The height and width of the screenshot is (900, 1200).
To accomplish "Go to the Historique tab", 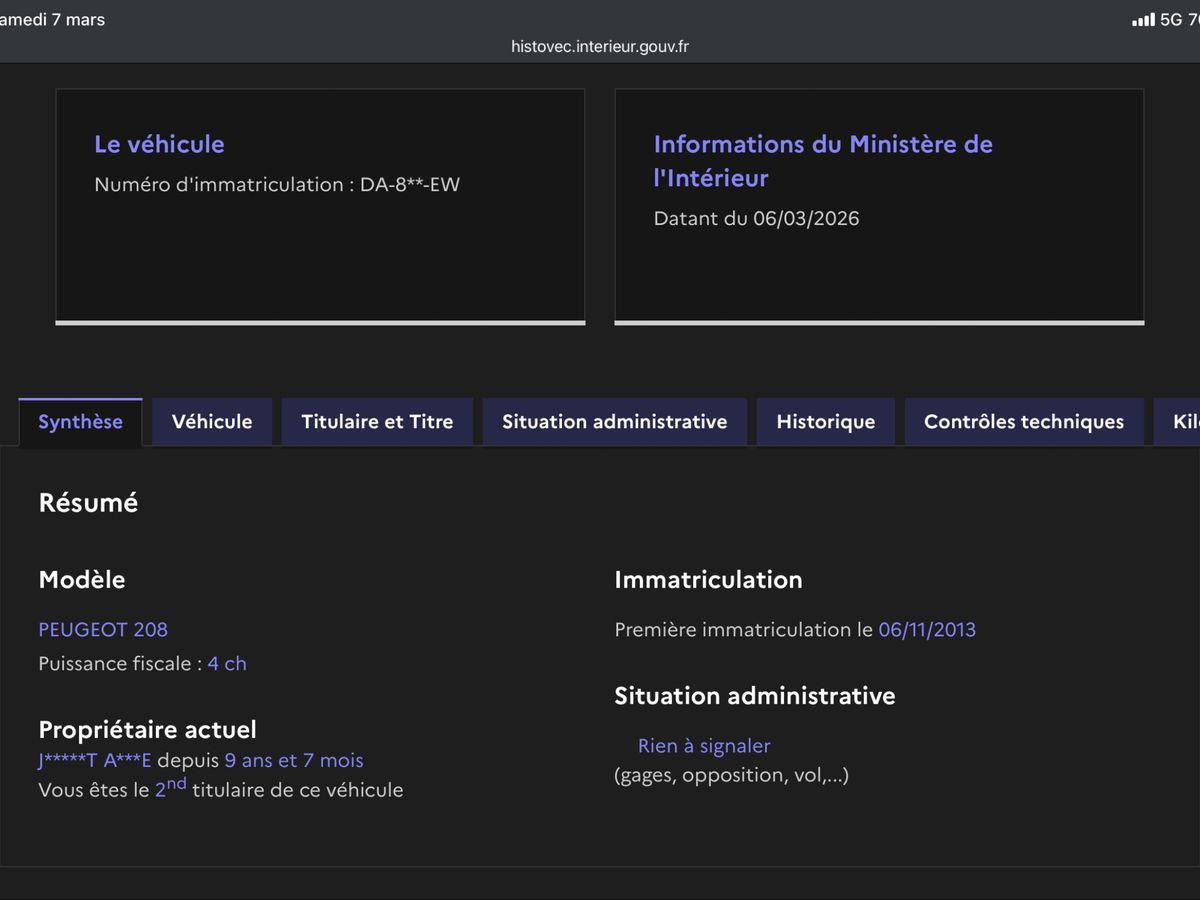I will coord(825,422).
